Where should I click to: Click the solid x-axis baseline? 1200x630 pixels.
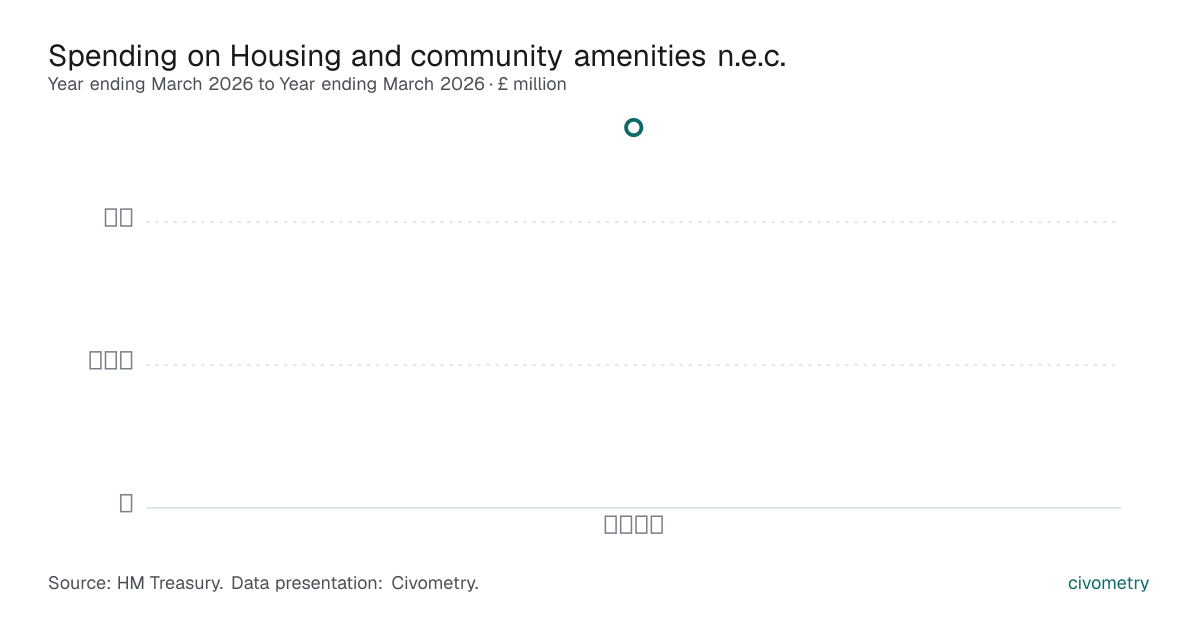[633, 508]
